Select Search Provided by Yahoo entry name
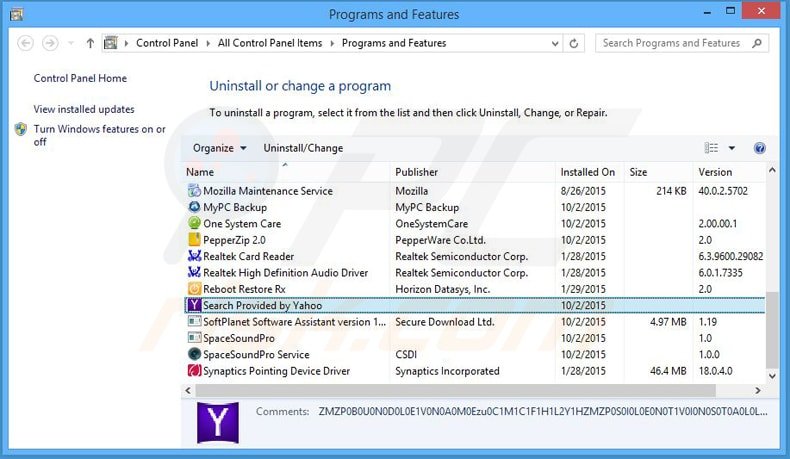The image size is (790, 459). [262, 305]
